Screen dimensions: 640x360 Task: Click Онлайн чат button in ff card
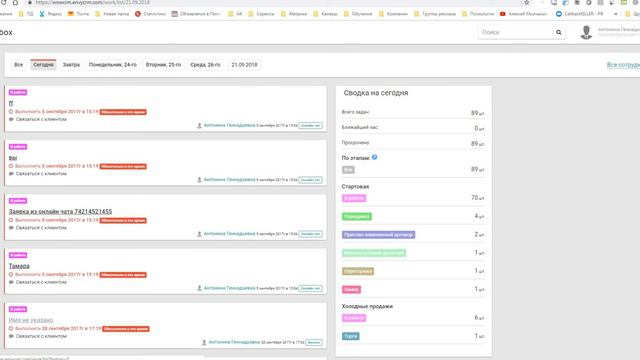pos(310,125)
